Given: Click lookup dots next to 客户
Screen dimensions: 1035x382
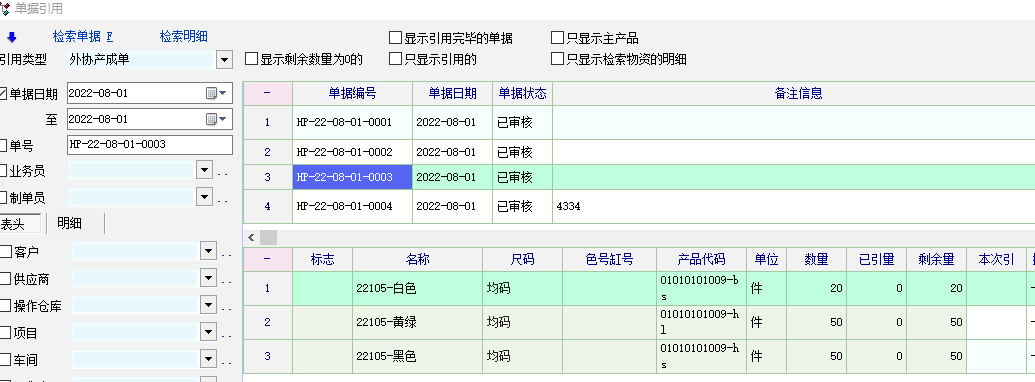Looking at the screenshot, I should [x=226, y=255].
